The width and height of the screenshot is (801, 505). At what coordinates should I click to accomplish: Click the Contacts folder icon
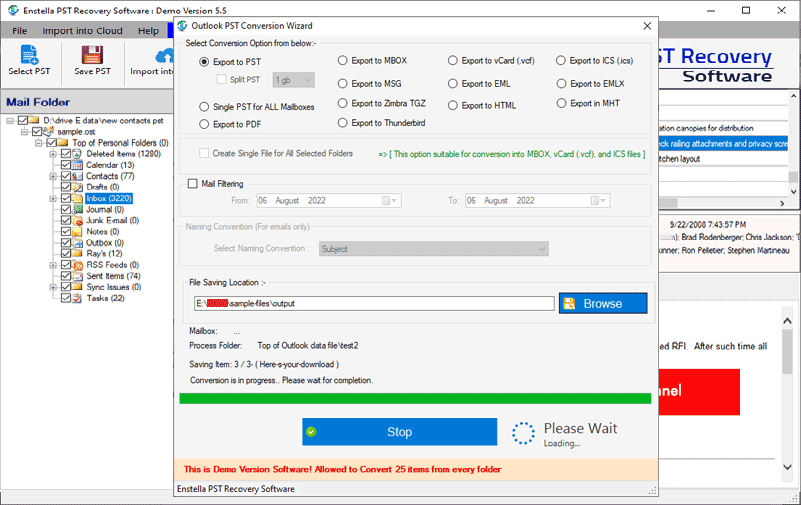pos(77,176)
